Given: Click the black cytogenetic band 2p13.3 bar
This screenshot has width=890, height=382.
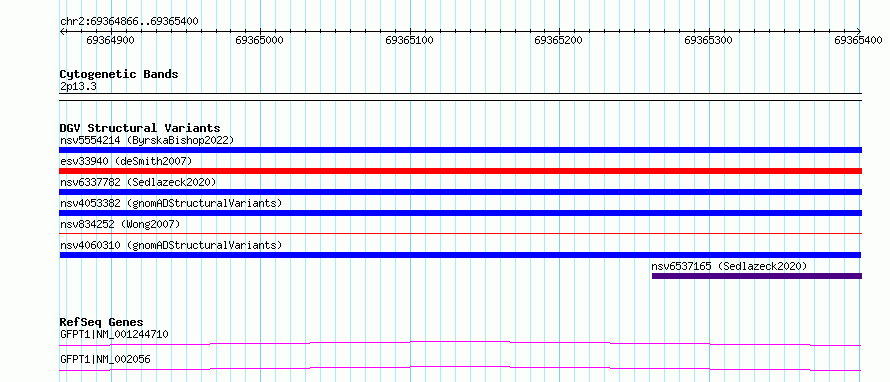Looking at the screenshot, I should point(460,96).
